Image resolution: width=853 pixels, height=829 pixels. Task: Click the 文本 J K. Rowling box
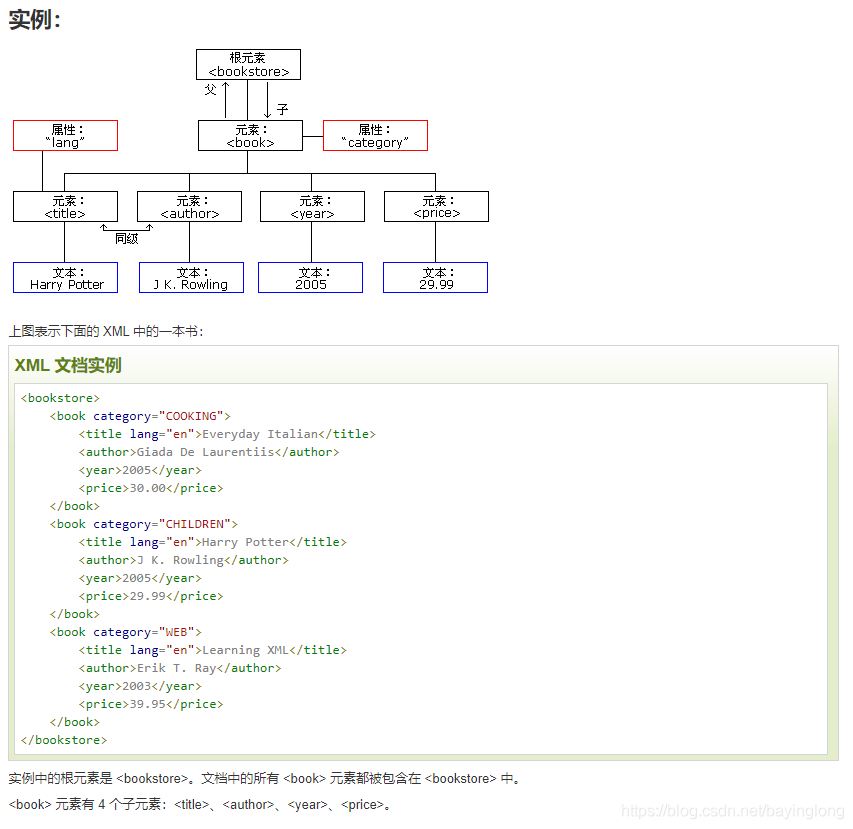(190, 277)
